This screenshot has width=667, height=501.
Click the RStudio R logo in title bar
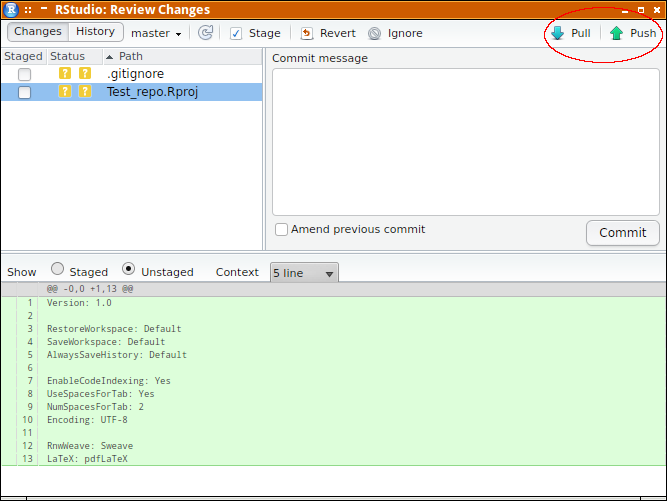click(x=11, y=9)
